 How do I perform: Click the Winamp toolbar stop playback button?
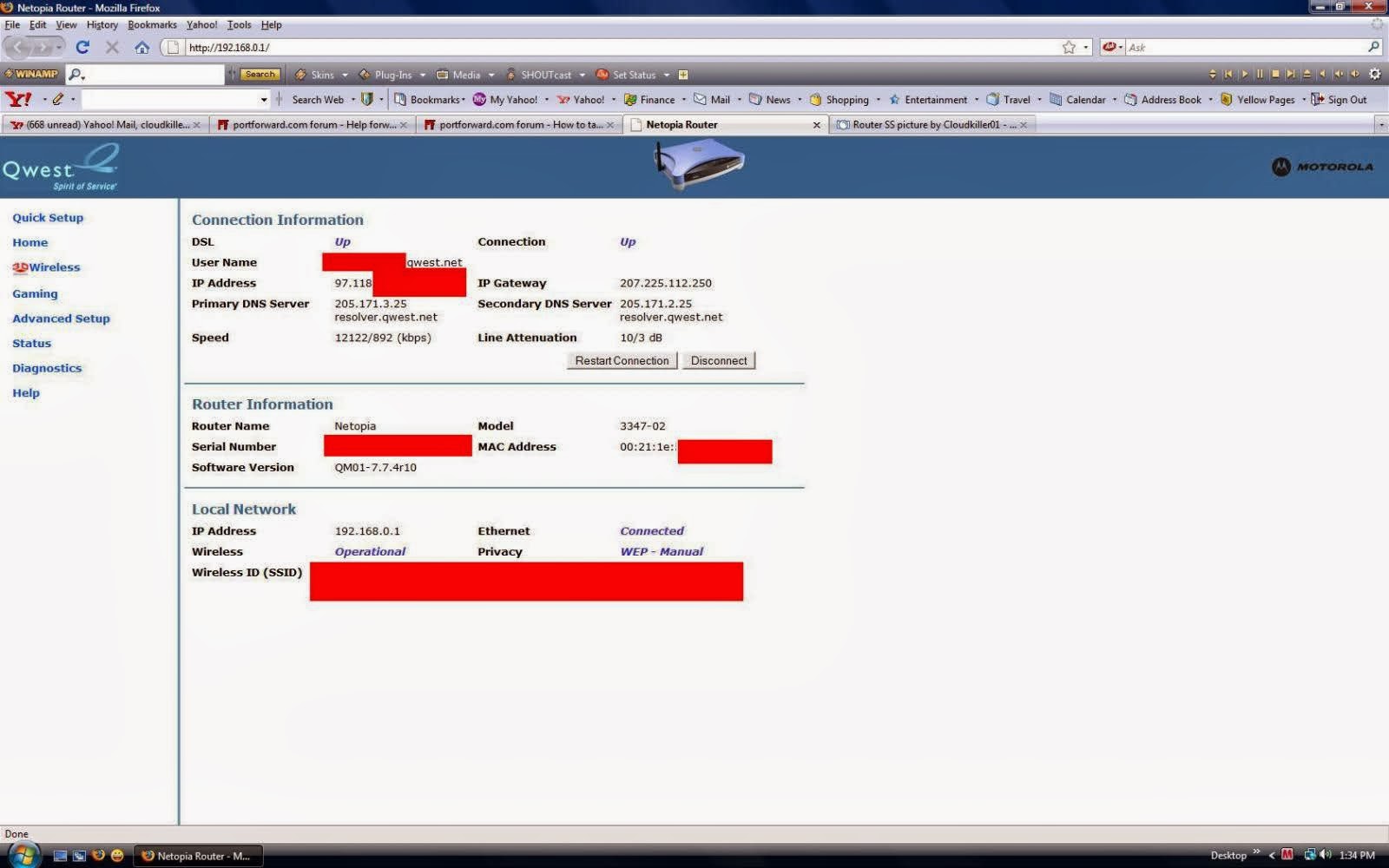(x=1275, y=75)
